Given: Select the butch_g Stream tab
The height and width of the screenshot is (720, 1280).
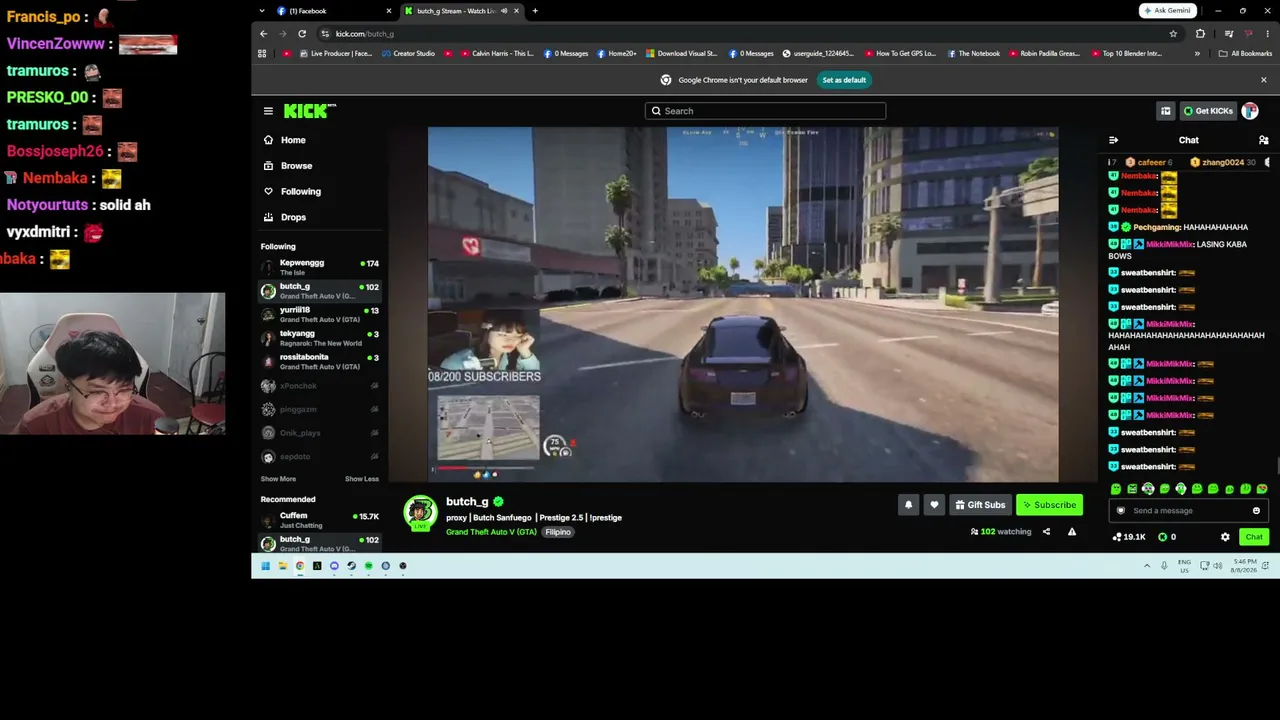Looking at the screenshot, I should [461, 11].
